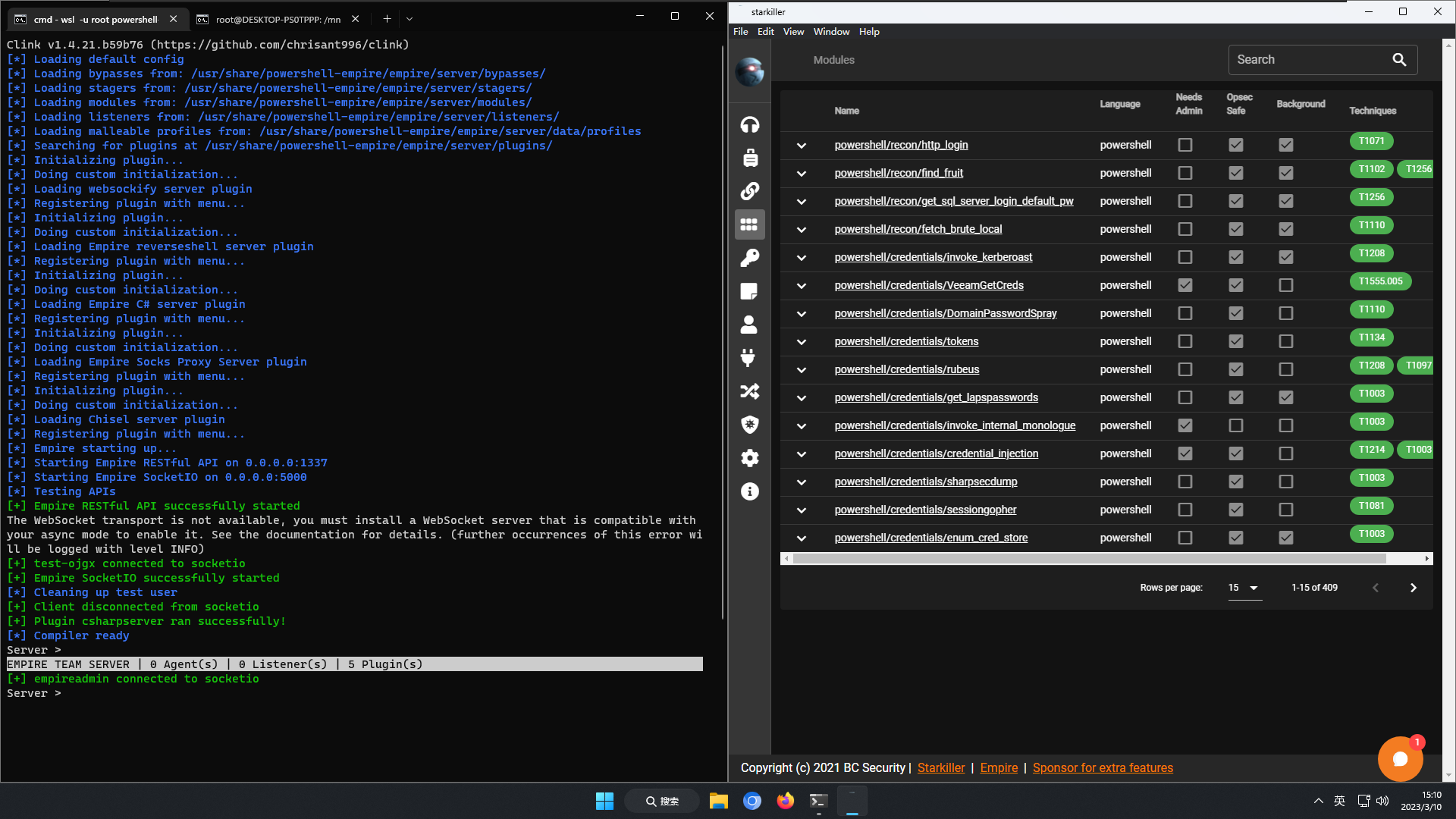This screenshot has width=1456, height=819.
Task: Toggle Needs Admin for VeeamGetCreds module
Action: click(x=1185, y=285)
